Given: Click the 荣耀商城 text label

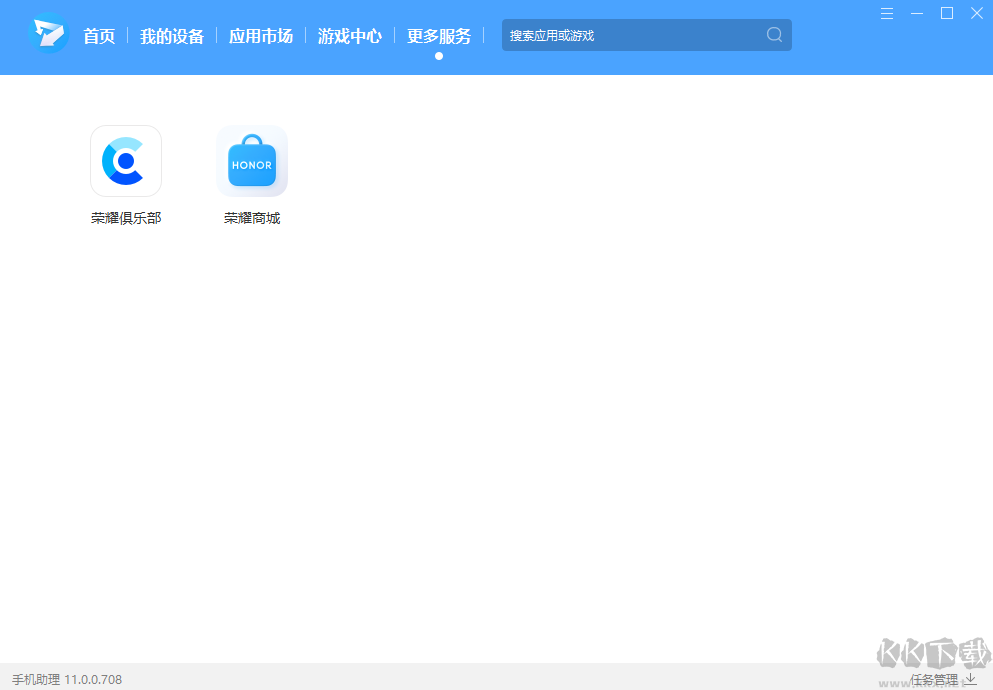Looking at the screenshot, I should pos(252,218).
